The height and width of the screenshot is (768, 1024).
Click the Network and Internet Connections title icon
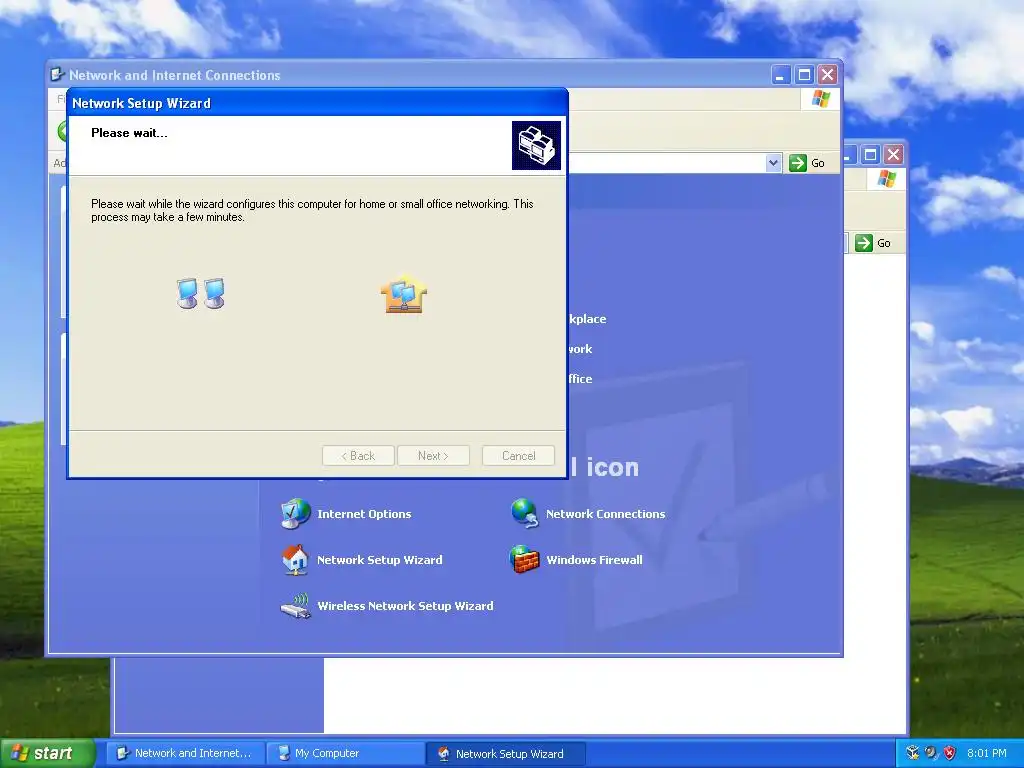pyautogui.click(x=57, y=74)
